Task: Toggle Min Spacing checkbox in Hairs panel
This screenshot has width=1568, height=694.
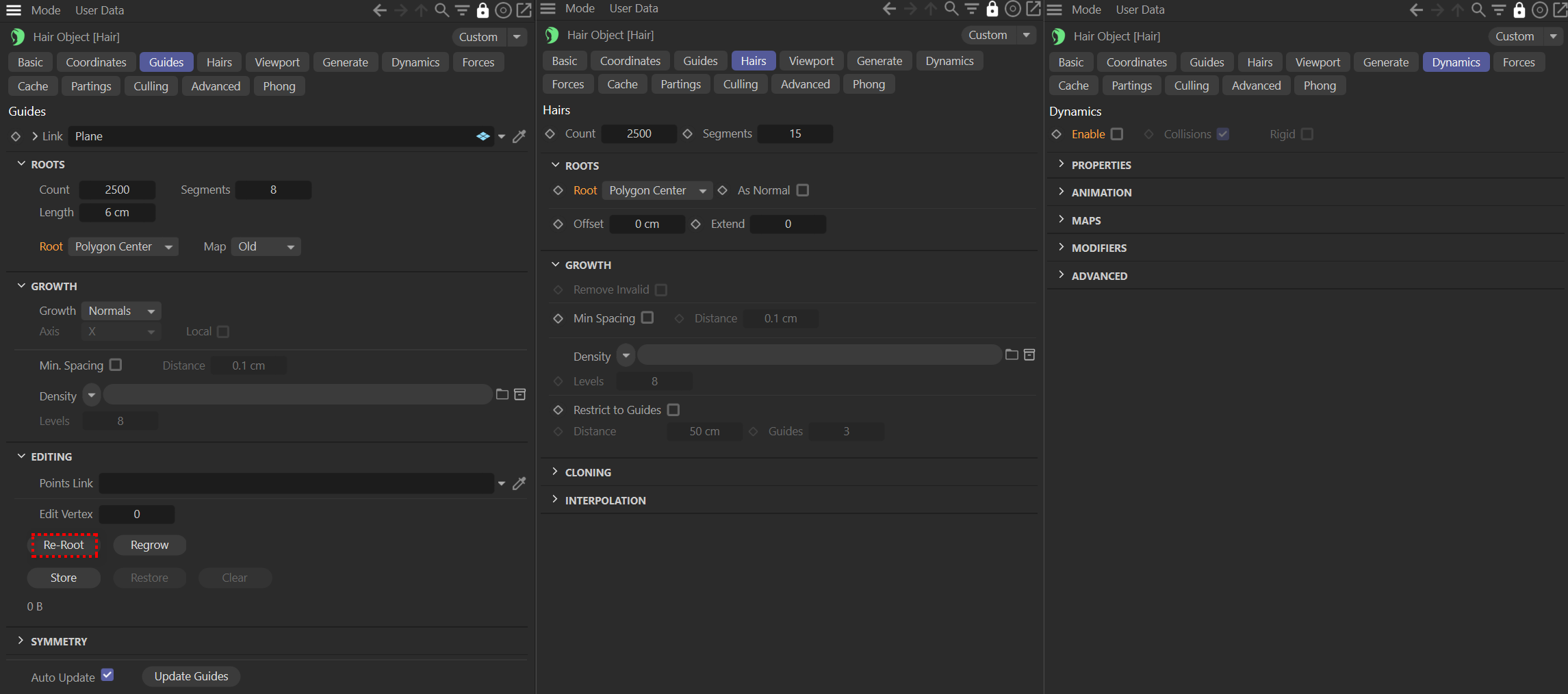Action: tap(647, 318)
